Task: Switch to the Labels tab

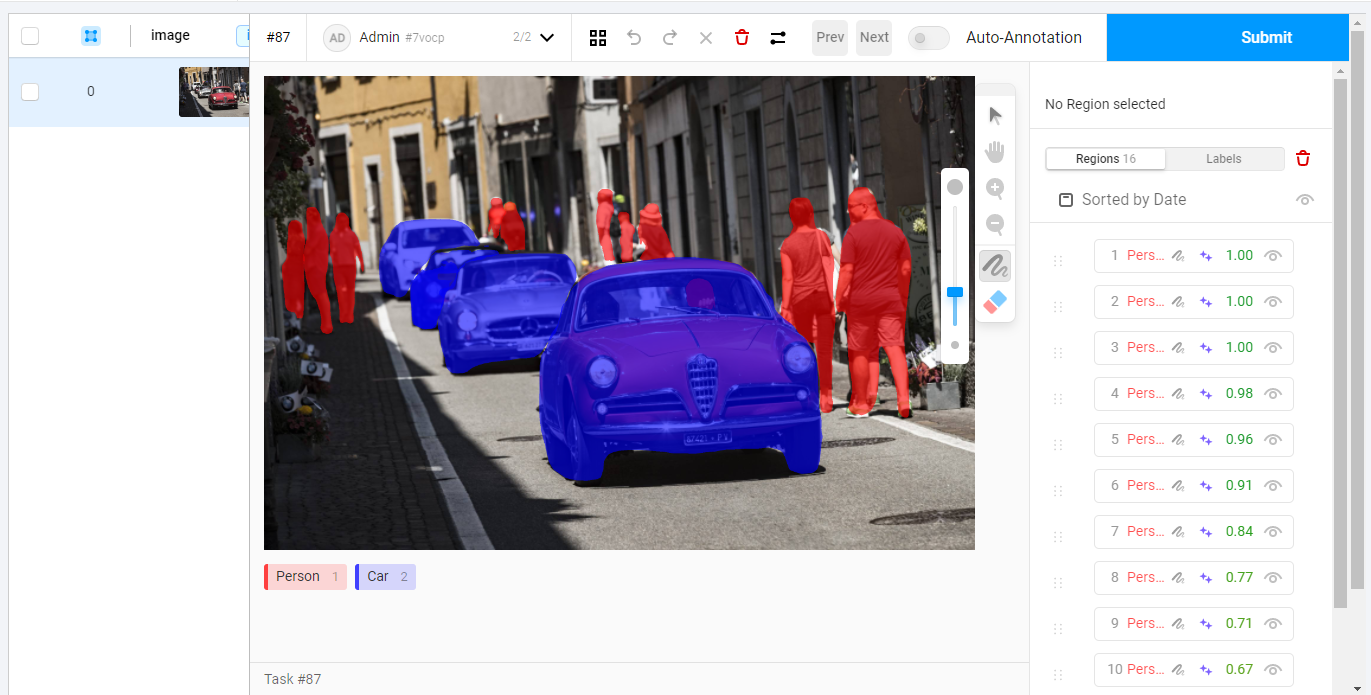Action: tap(1224, 158)
